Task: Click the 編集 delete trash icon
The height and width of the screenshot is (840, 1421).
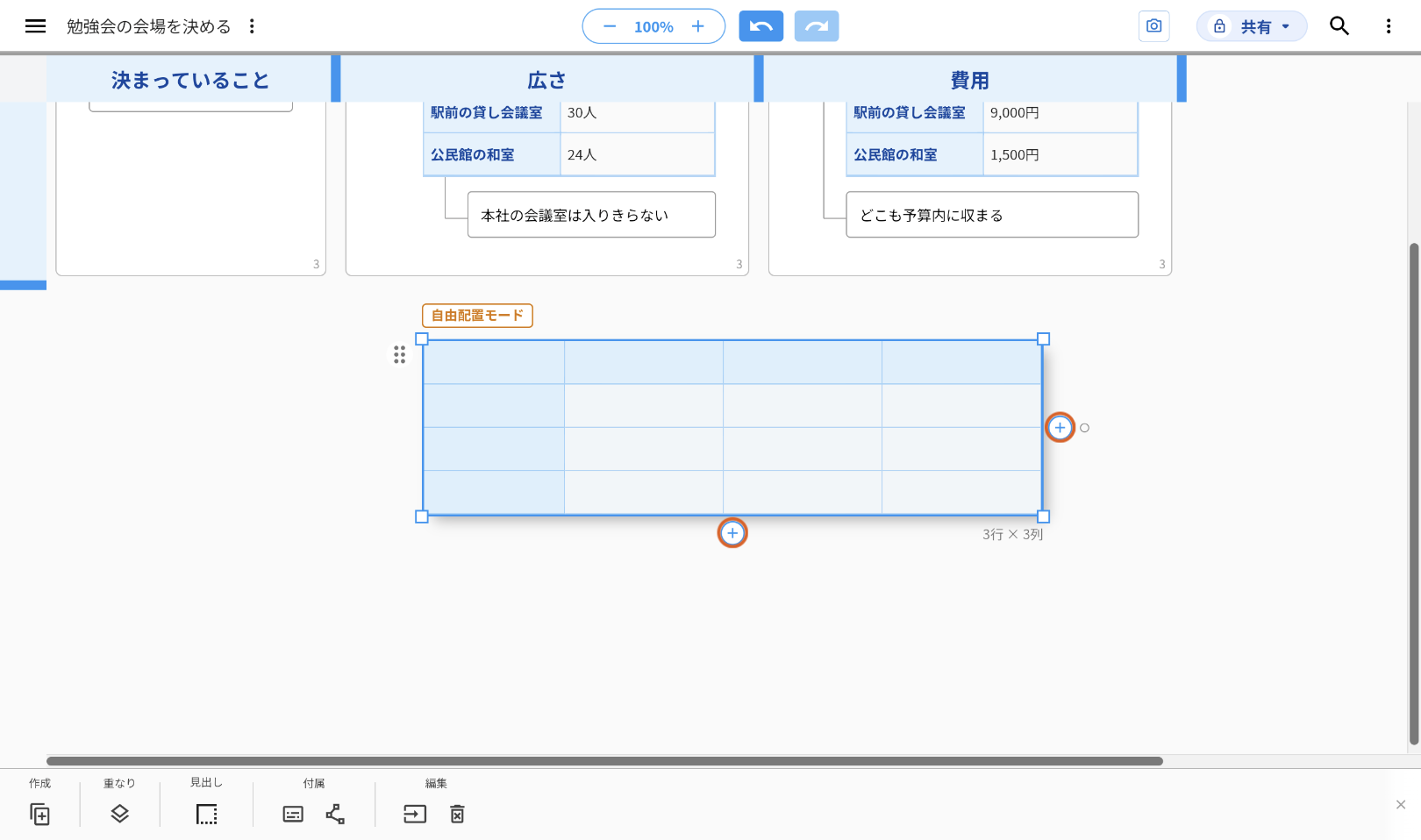Action: [457, 815]
